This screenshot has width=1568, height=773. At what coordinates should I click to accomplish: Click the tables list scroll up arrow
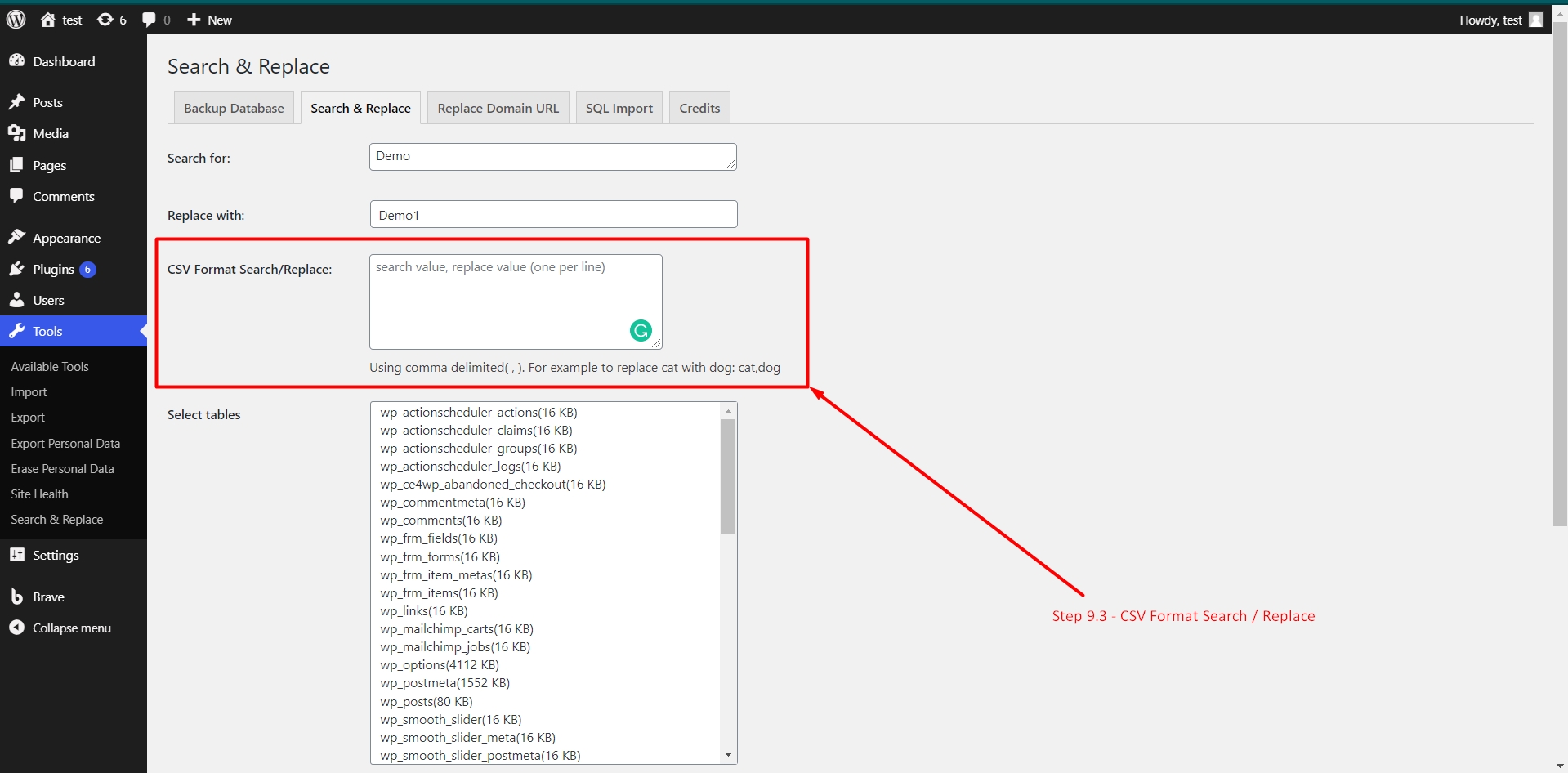pos(728,411)
